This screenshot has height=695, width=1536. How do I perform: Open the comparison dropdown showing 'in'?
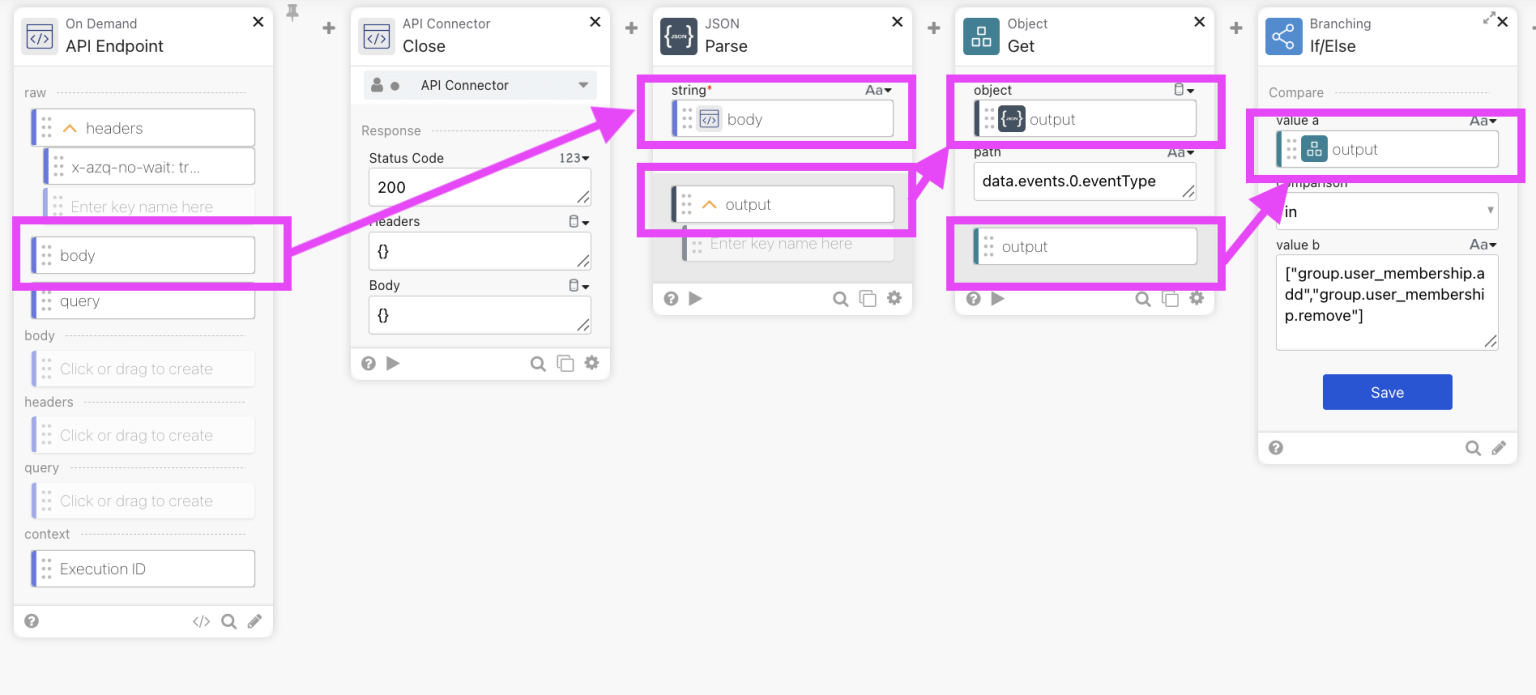click(1387, 211)
